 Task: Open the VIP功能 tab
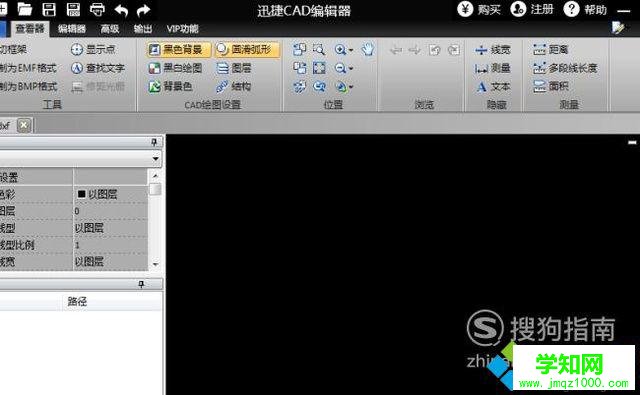coord(182,29)
